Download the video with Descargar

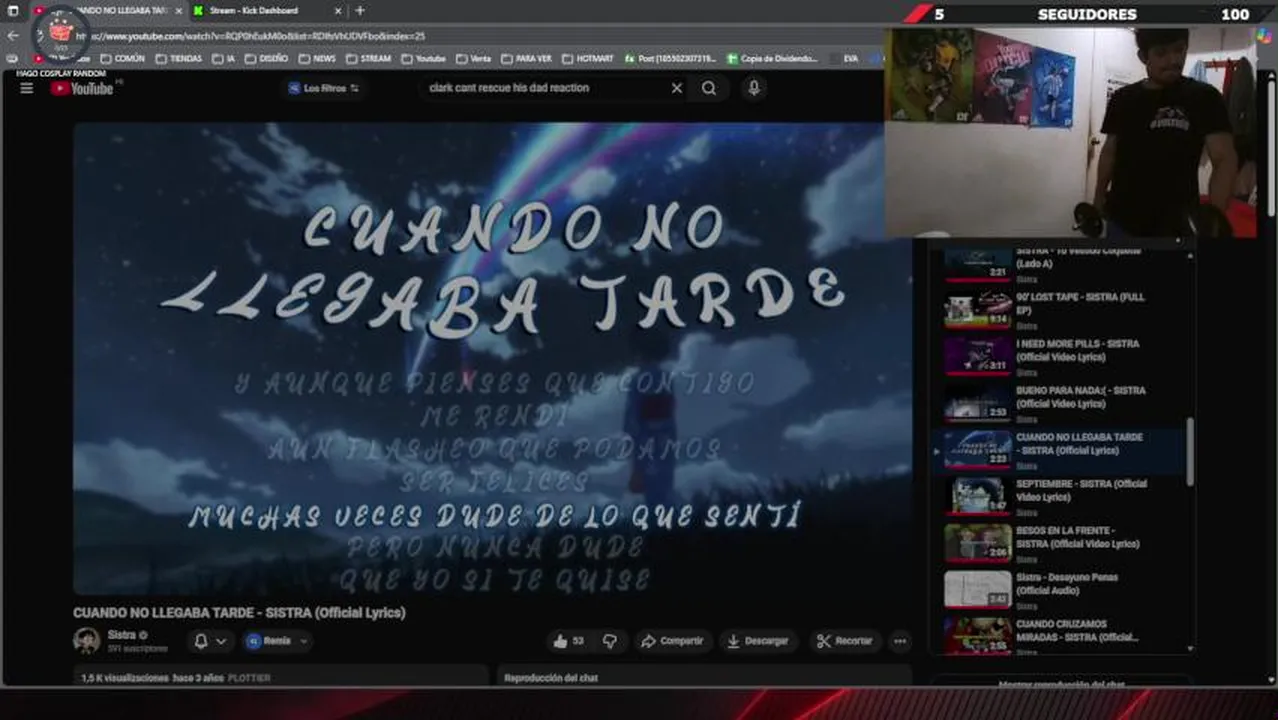click(x=758, y=641)
